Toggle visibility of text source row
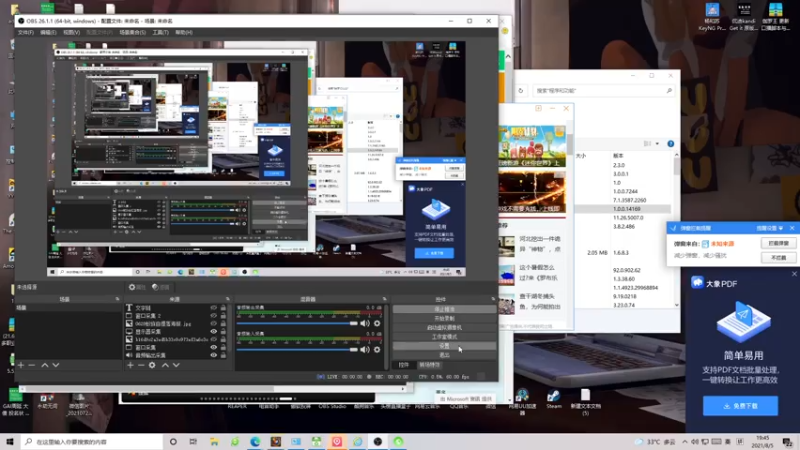The image size is (800, 450). tap(213, 308)
